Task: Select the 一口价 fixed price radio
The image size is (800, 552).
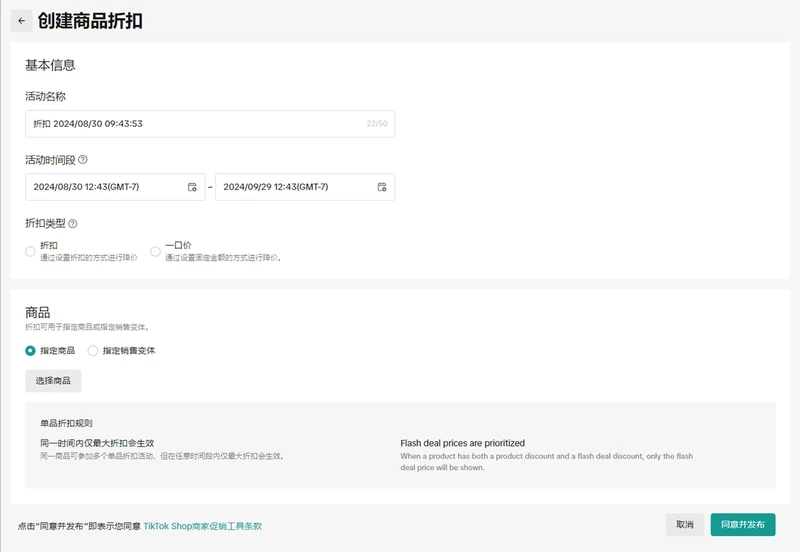Action: pyautogui.click(x=155, y=251)
